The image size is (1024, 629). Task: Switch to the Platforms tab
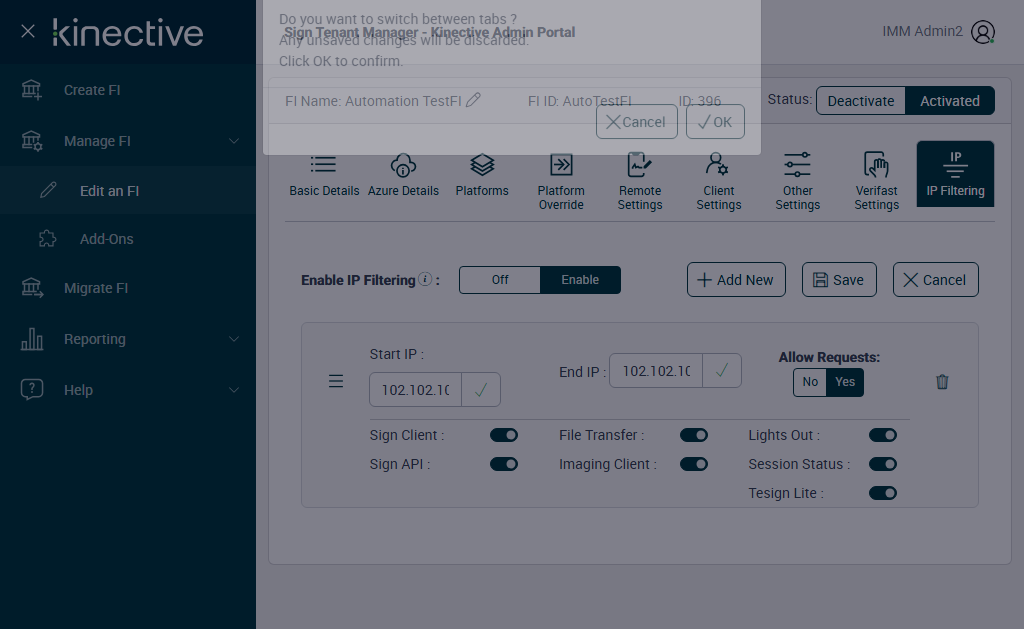coord(482,174)
